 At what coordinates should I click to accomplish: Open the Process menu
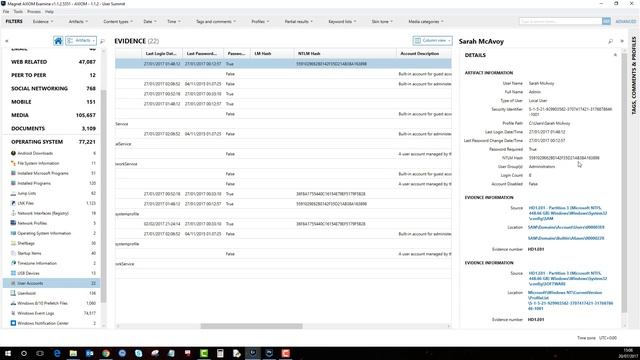pos(34,12)
